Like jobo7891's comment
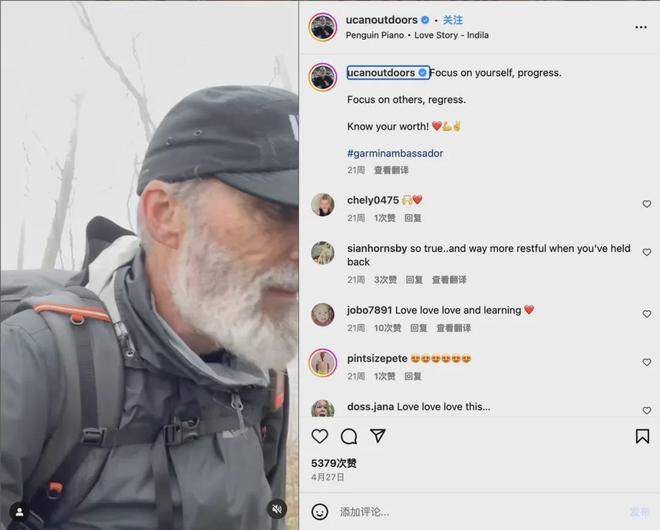Screen dimensions: 660x530 click(647, 314)
